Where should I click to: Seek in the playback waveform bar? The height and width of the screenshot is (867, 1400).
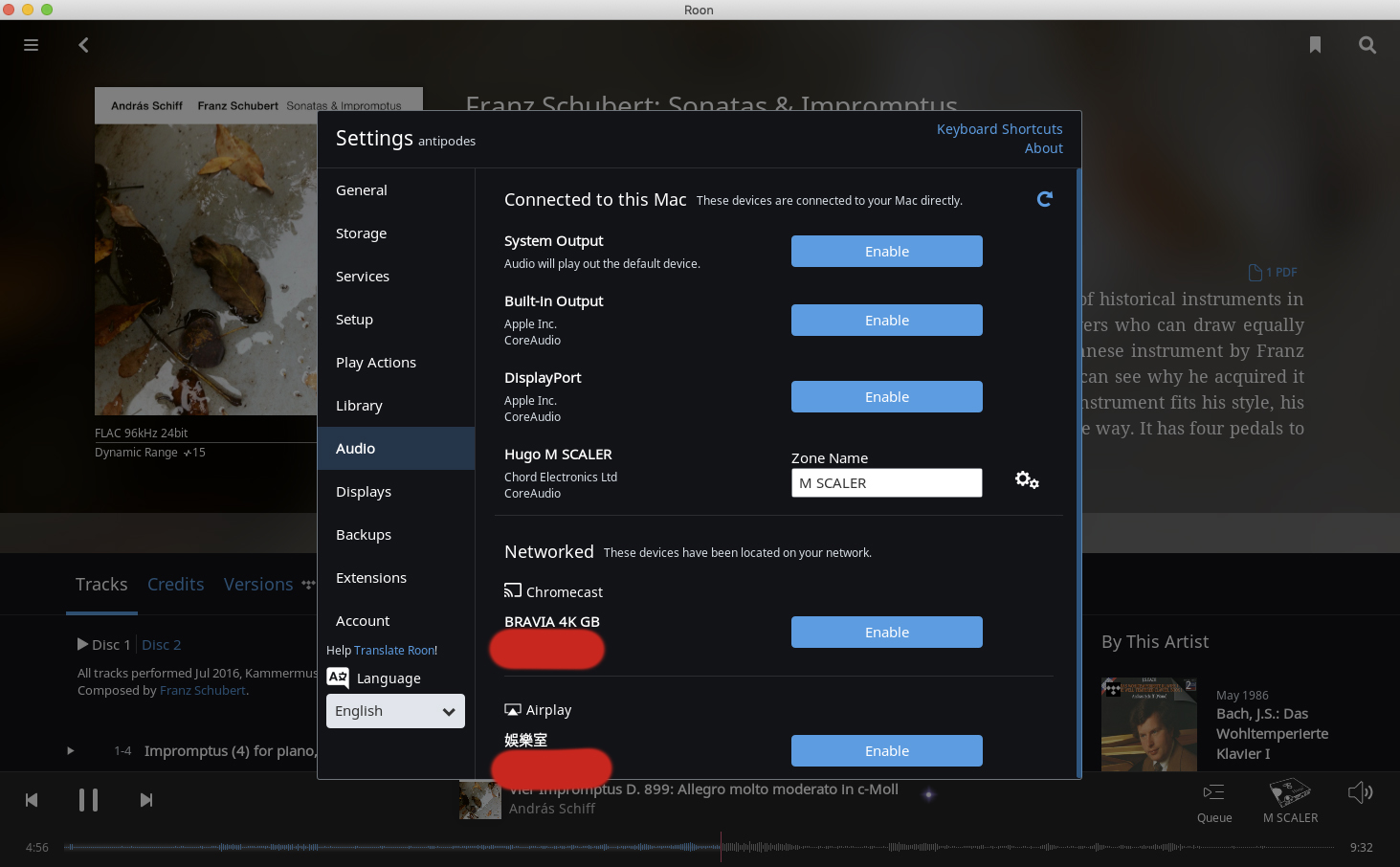coord(700,847)
